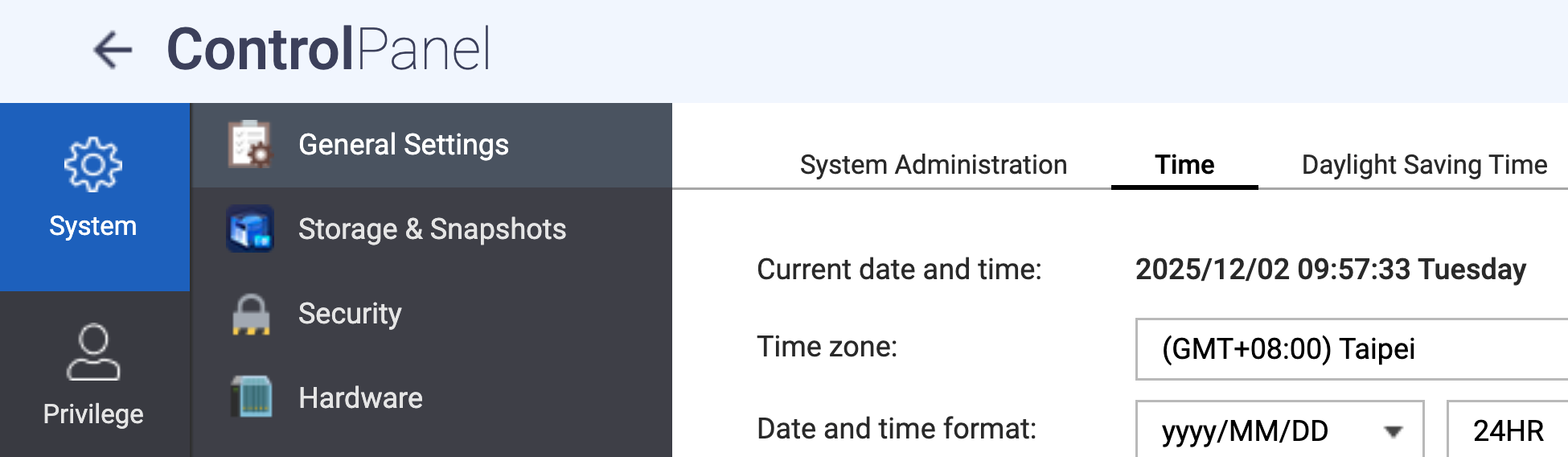Viewport: 1568px width, 457px height.
Task: Click the Hardware NAS icon
Action: pos(250,397)
